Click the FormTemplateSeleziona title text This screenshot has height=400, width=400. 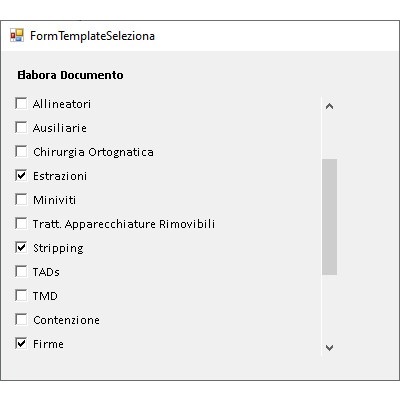pyautogui.click(x=92, y=36)
